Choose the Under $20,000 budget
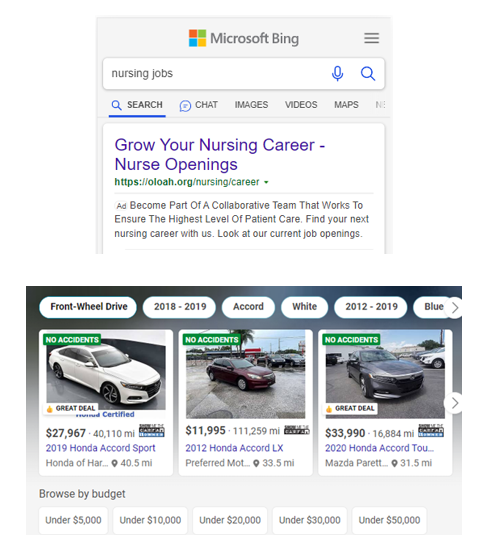The width and height of the screenshot is (487, 552). [x=230, y=520]
